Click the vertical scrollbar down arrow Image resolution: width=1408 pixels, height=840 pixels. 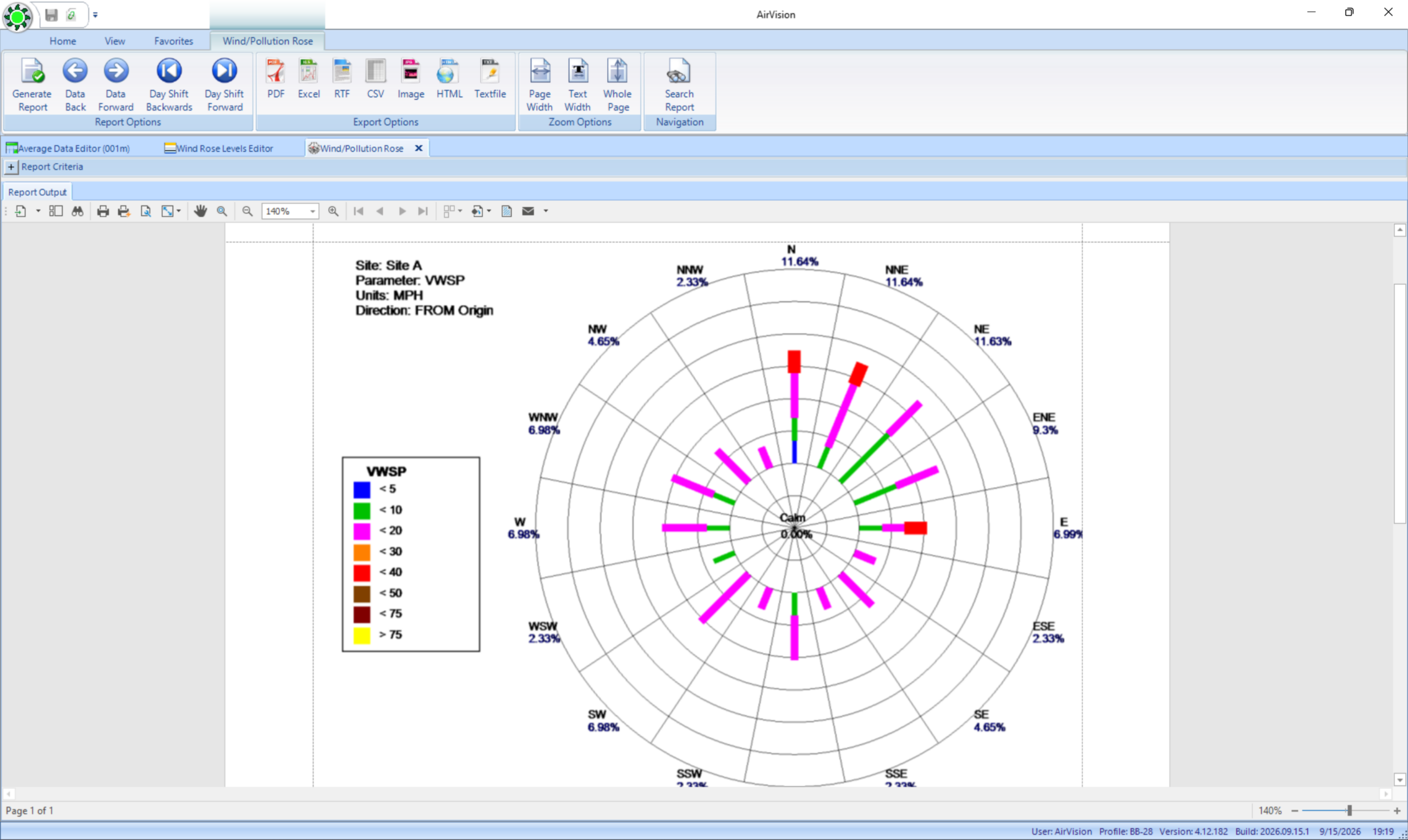1400,780
